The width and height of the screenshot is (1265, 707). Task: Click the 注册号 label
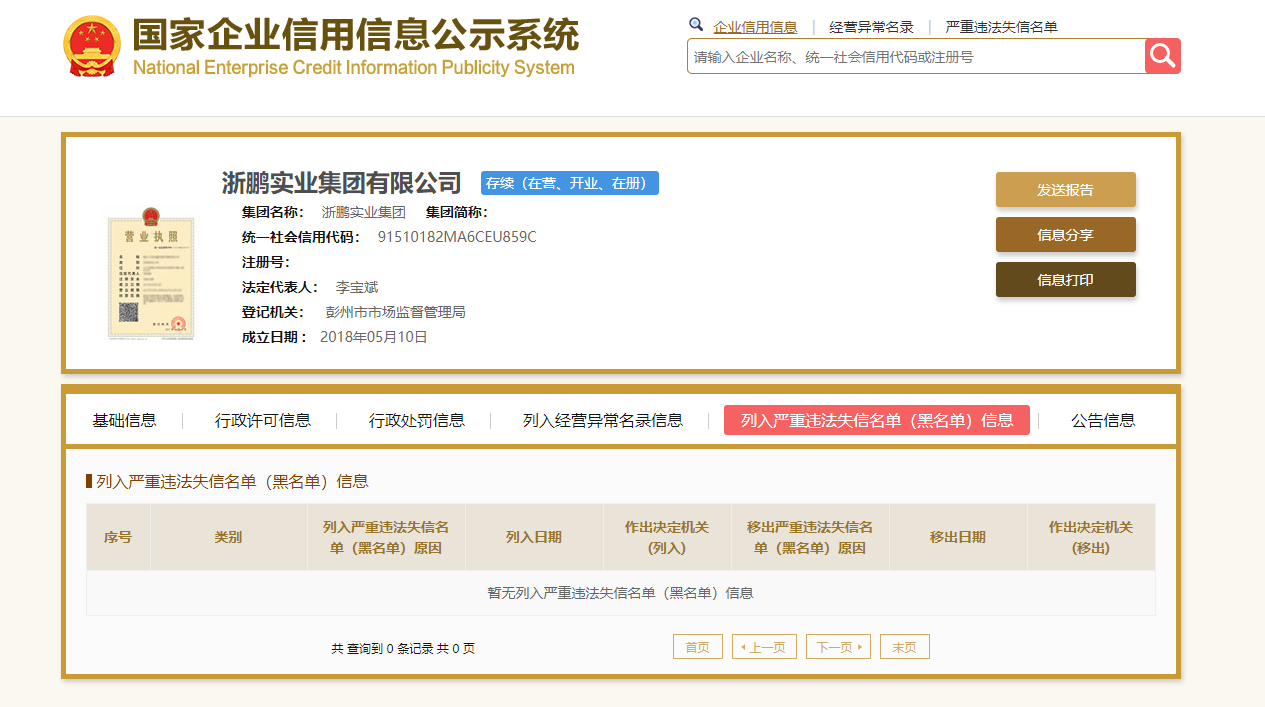(266, 262)
